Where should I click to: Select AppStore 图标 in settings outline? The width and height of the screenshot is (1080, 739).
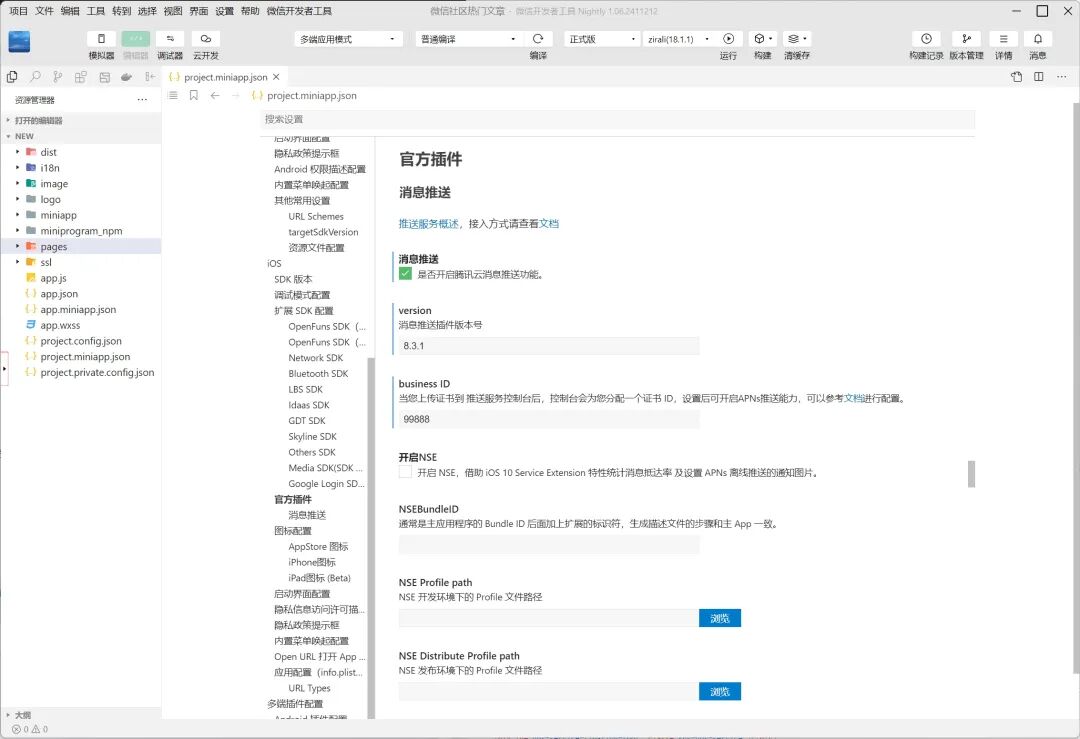(x=318, y=547)
